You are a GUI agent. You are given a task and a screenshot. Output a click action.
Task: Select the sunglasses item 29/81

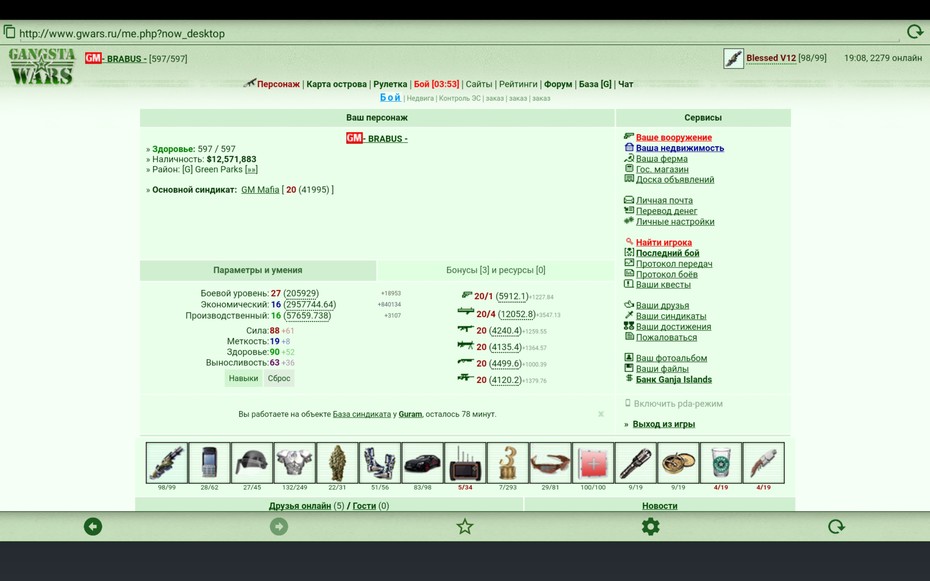click(x=550, y=462)
